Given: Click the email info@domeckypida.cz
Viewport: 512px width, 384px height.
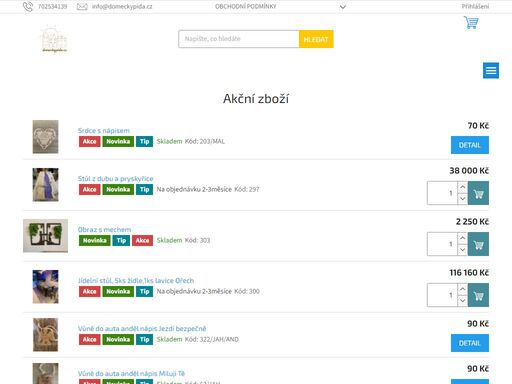Looking at the screenshot, I should click(122, 6).
